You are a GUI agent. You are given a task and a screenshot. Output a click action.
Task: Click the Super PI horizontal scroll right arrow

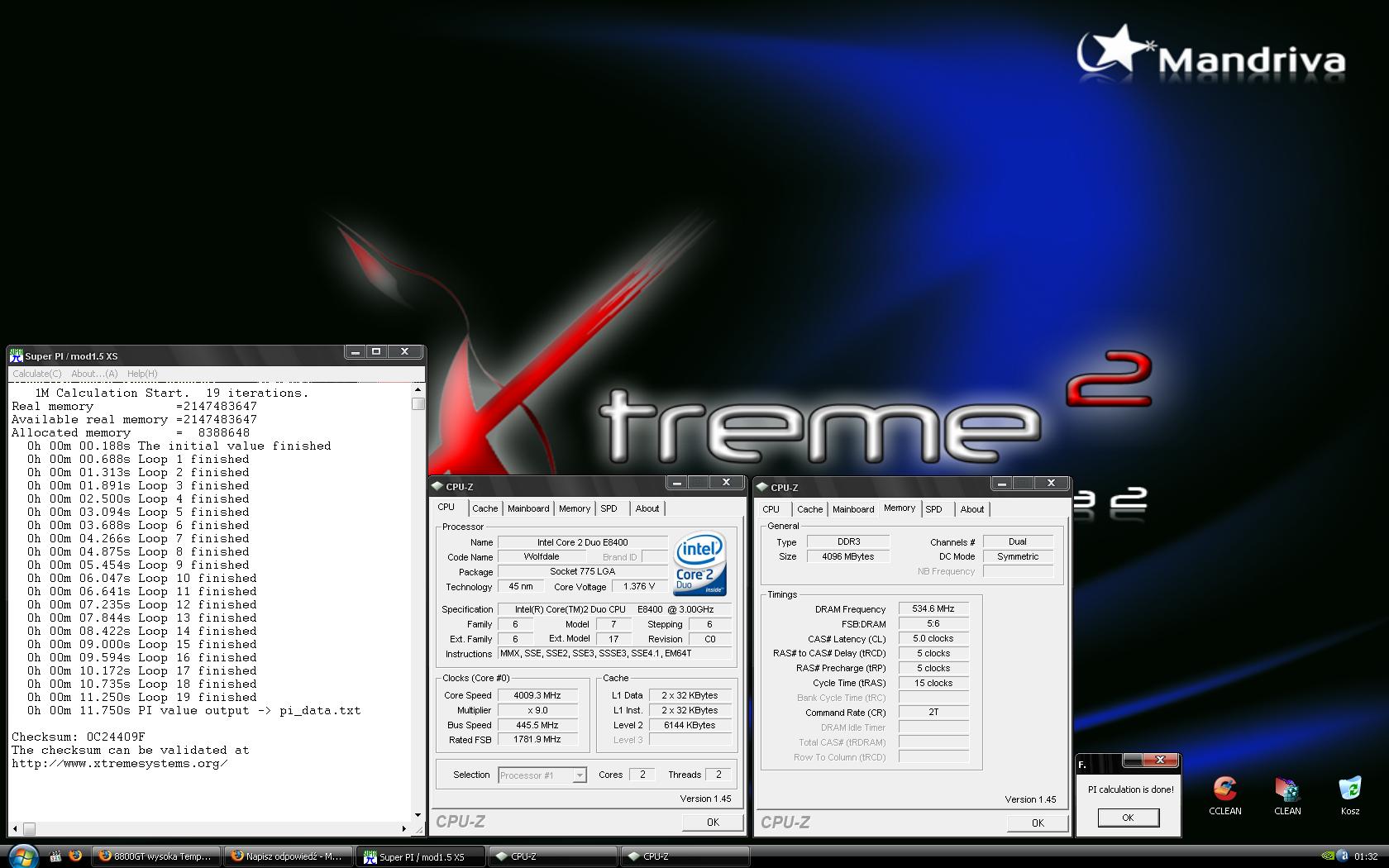point(404,828)
